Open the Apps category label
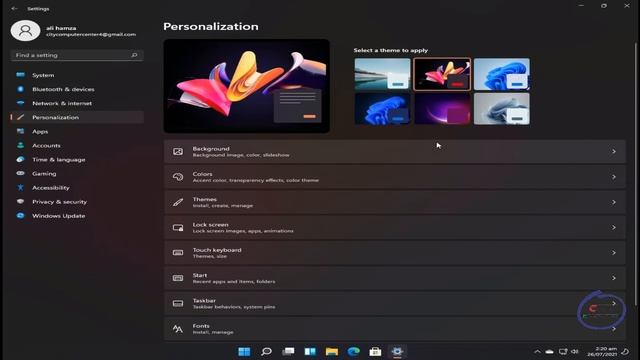Image resolution: width=640 pixels, height=360 pixels. [x=40, y=131]
